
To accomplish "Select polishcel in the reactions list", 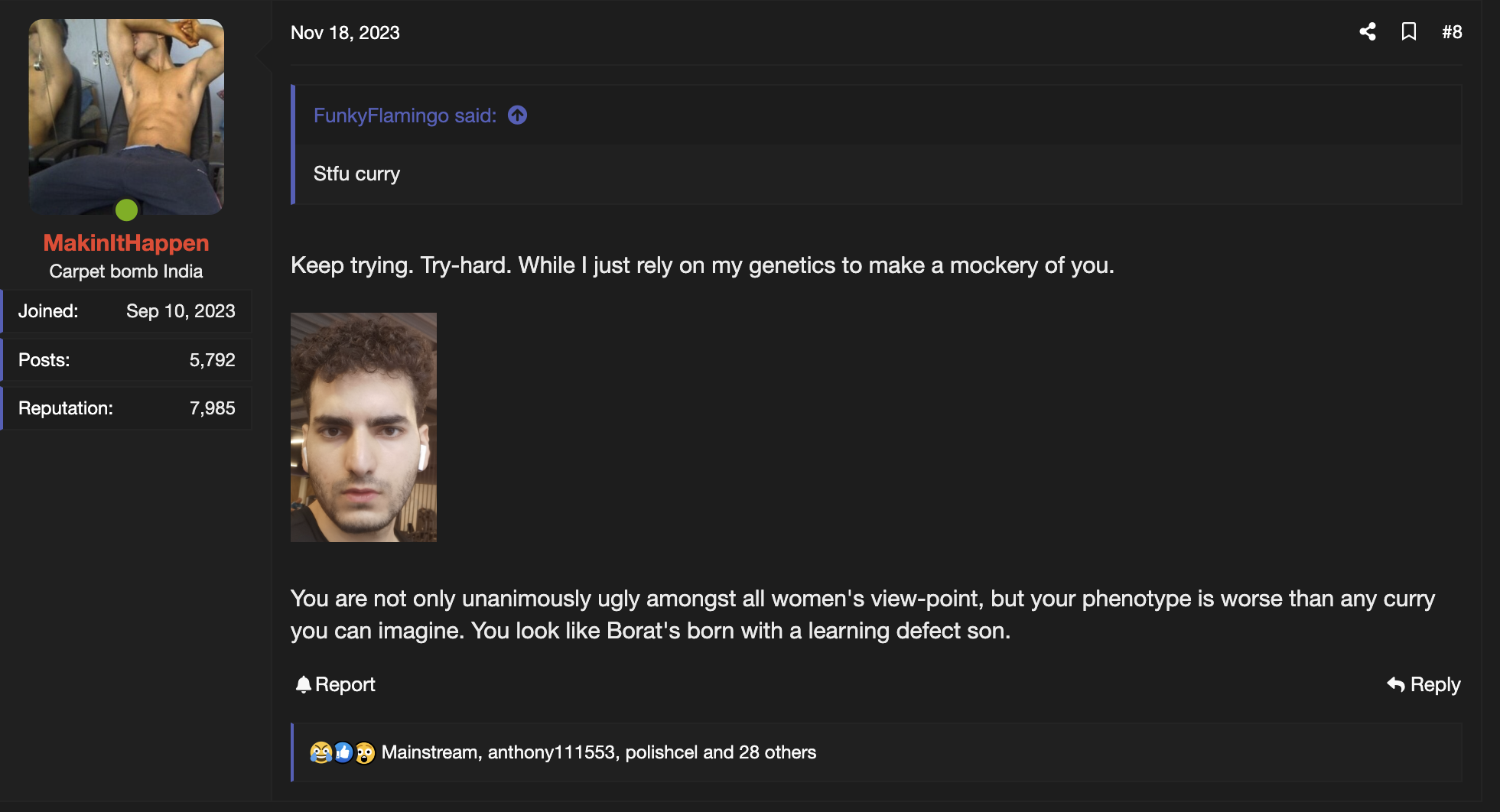I will [661, 752].
